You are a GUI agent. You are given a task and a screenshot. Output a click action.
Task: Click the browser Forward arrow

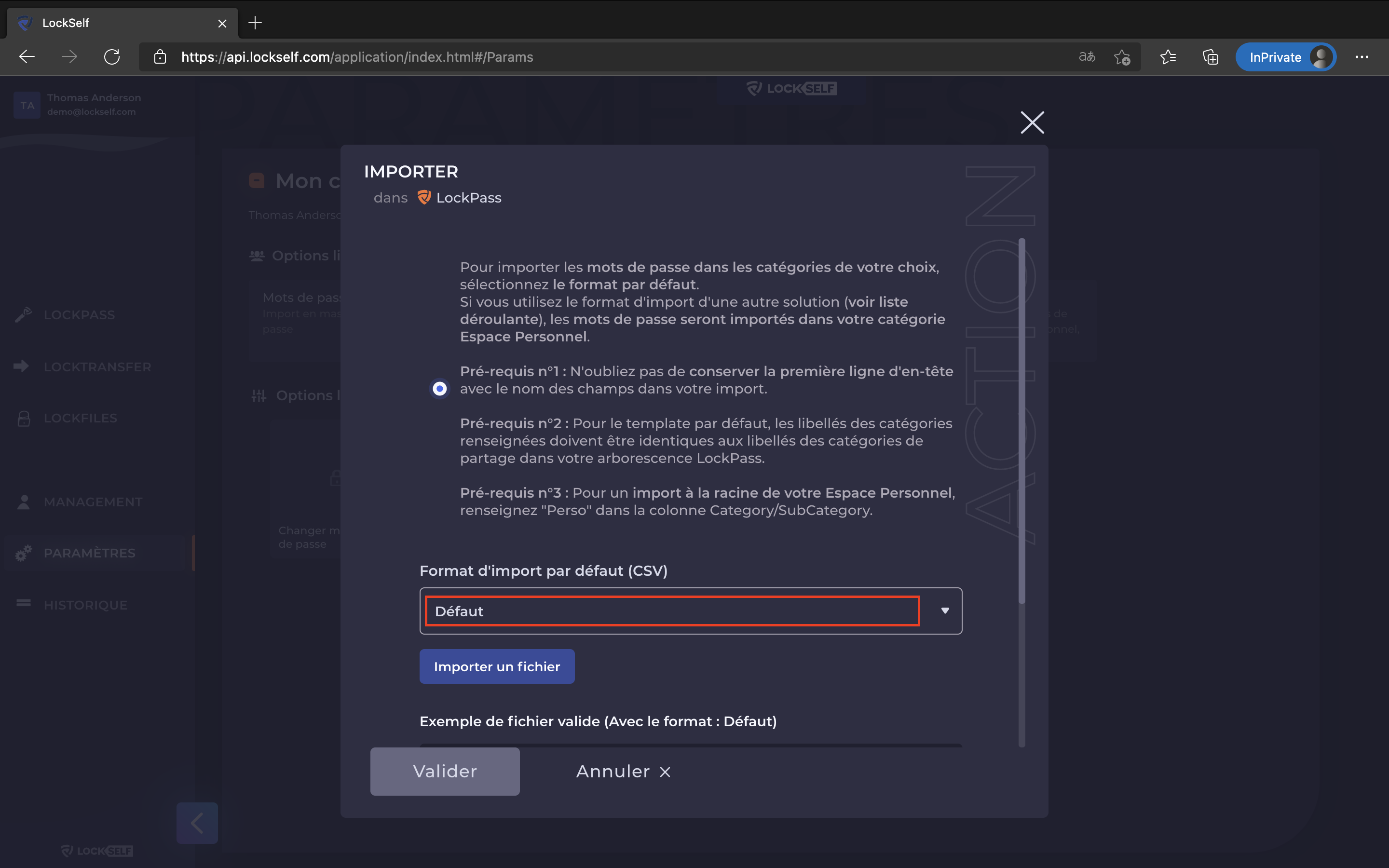69,57
